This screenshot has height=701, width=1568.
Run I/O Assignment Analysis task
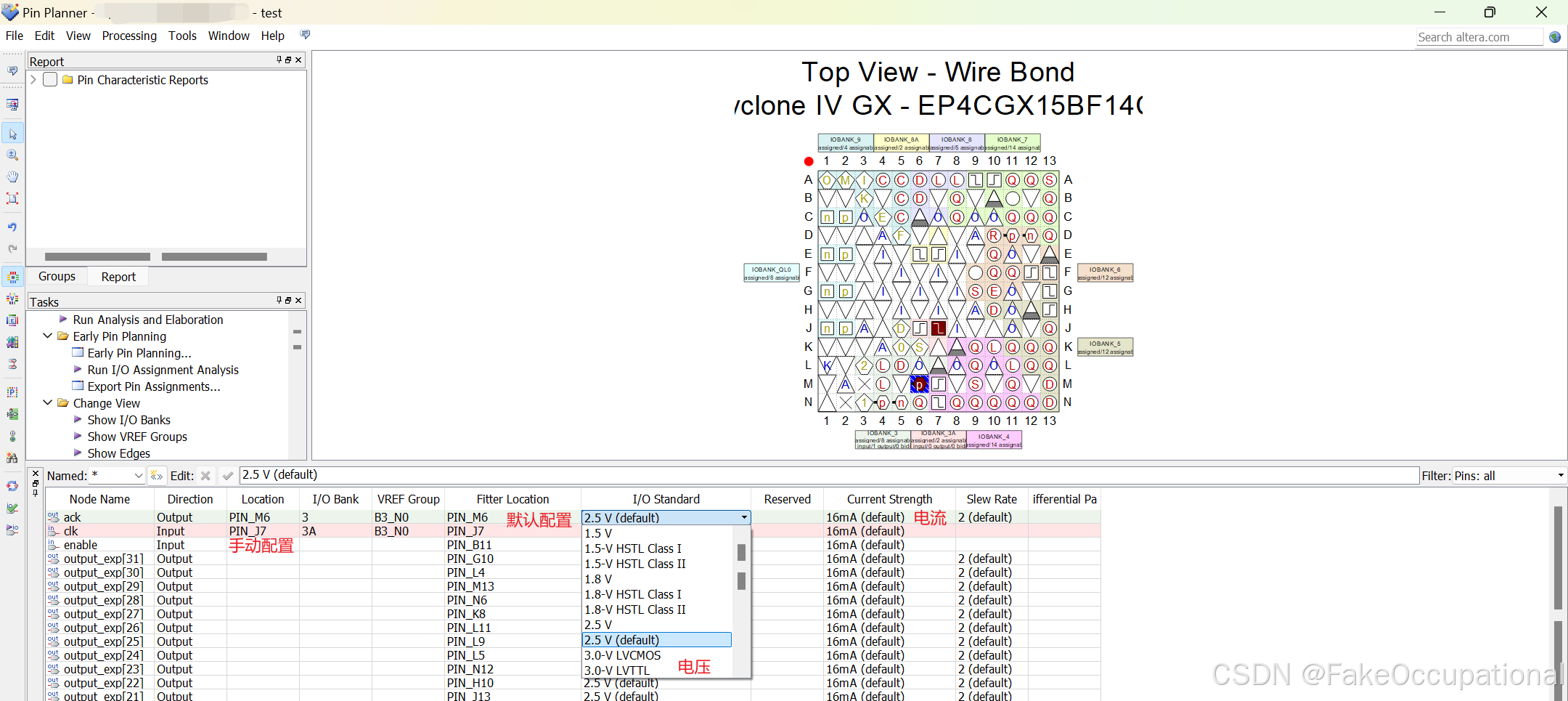tap(163, 370)
